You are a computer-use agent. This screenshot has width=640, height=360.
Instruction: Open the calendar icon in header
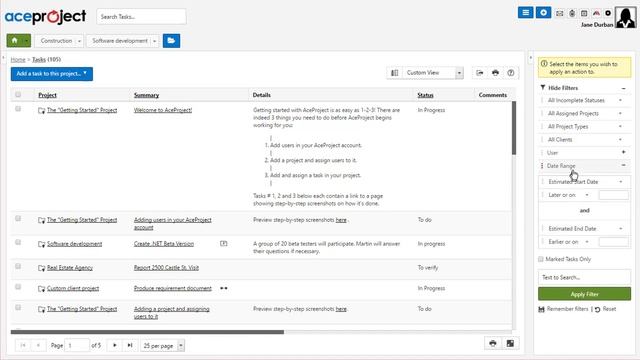(x=584, y=13)
